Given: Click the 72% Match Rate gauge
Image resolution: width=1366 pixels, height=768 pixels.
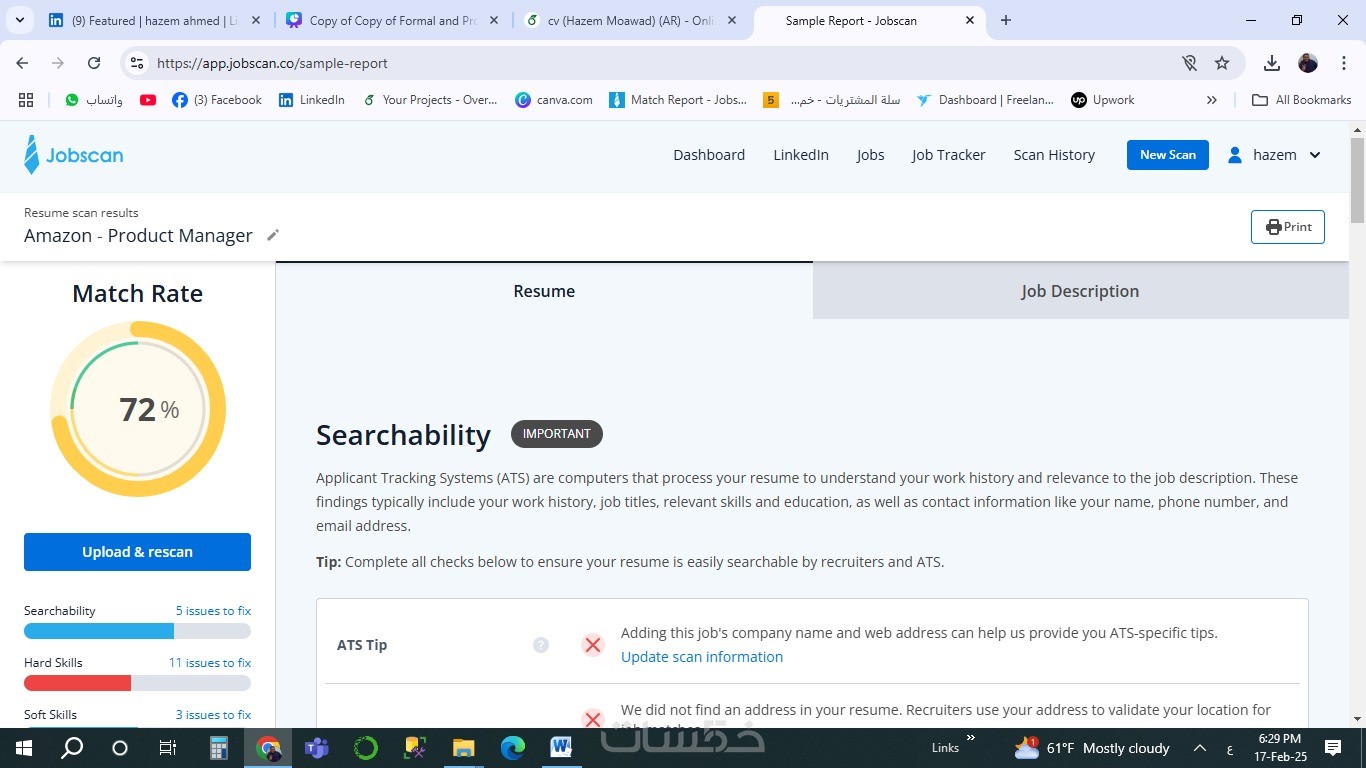Looking at the screenshot, I should point(138,409).
